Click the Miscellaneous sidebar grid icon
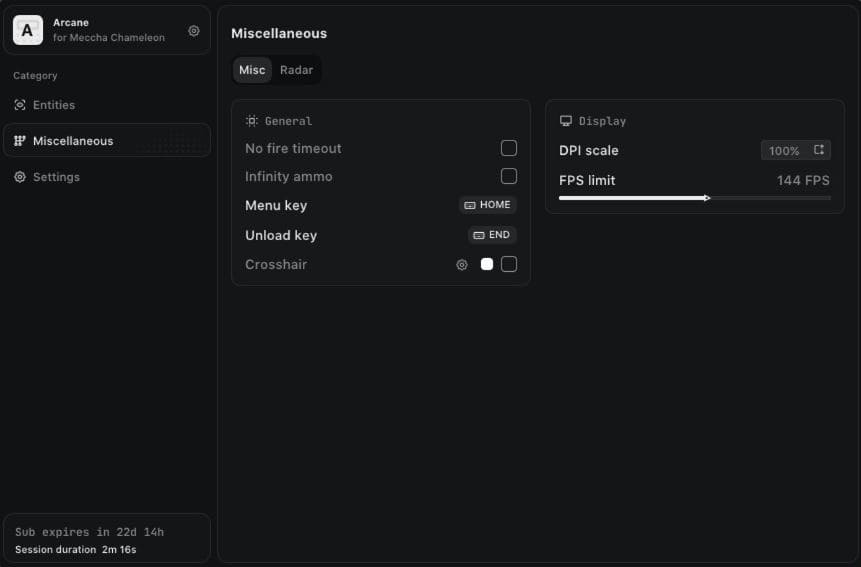 tap(20, 141)
